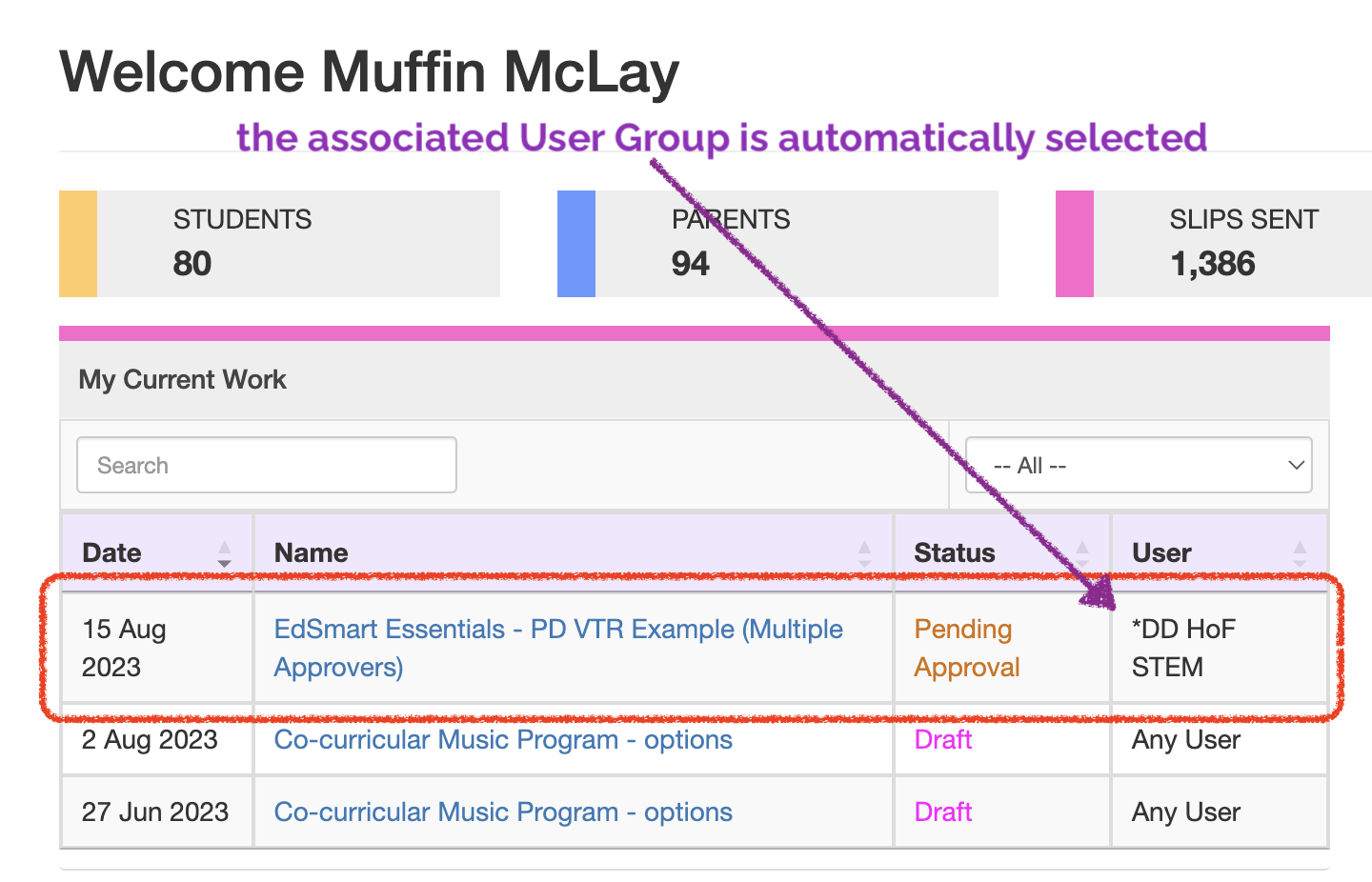Click the blue bar on Parents card
Viewport: 1372px width, 882px height.
pos(576,244)
